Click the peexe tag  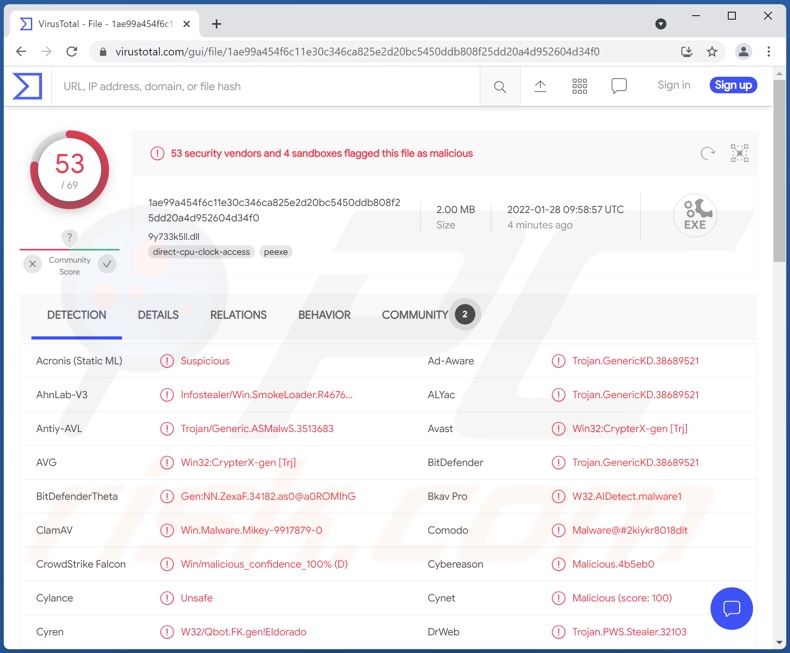click(276, 252)
